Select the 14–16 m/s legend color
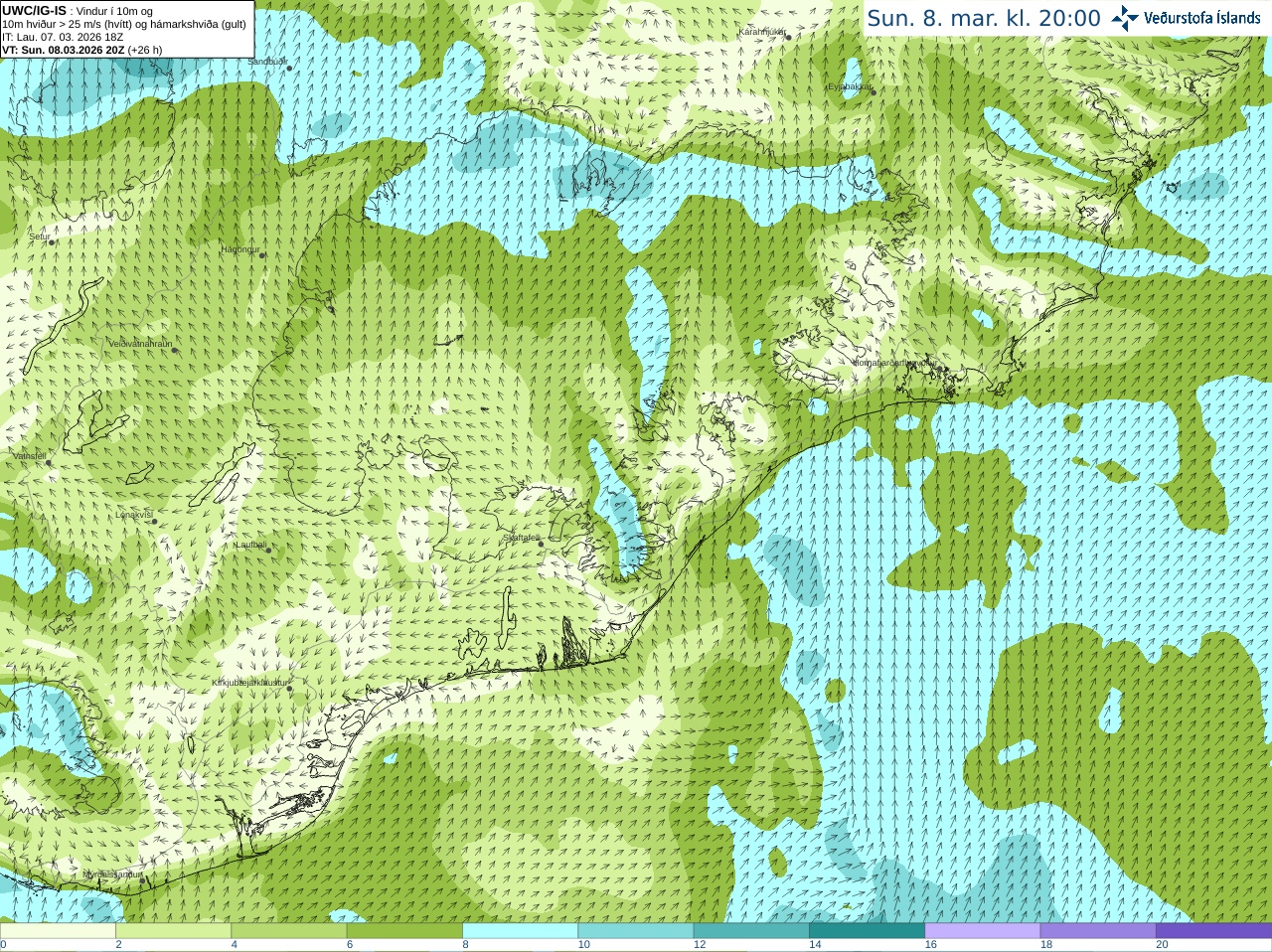The image size is (1272, 952). (867, 930)
